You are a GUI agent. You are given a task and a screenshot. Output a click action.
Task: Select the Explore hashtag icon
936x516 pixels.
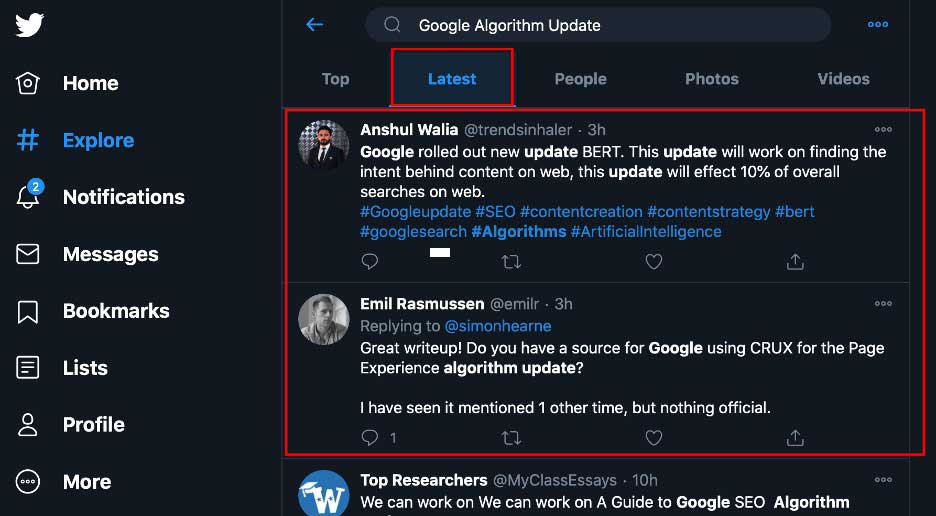tap(27, 140)
